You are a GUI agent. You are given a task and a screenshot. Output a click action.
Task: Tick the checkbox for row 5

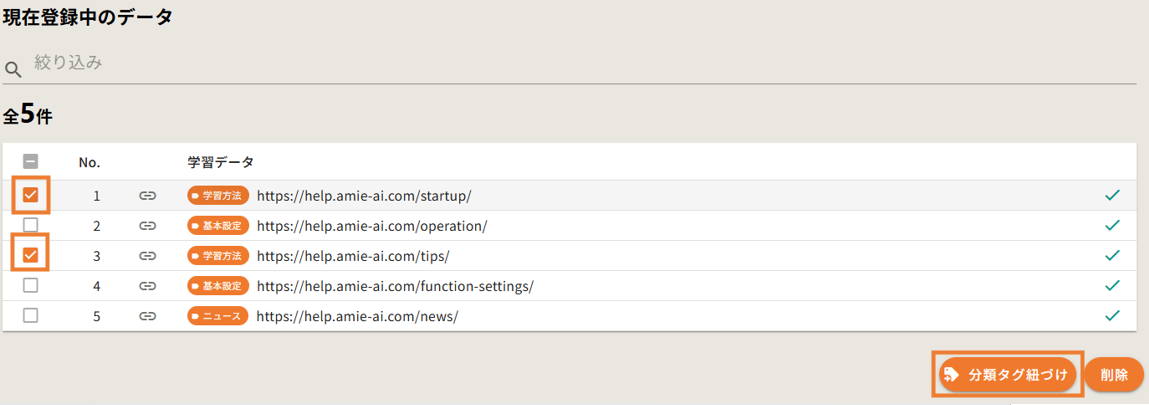(31, 315)
